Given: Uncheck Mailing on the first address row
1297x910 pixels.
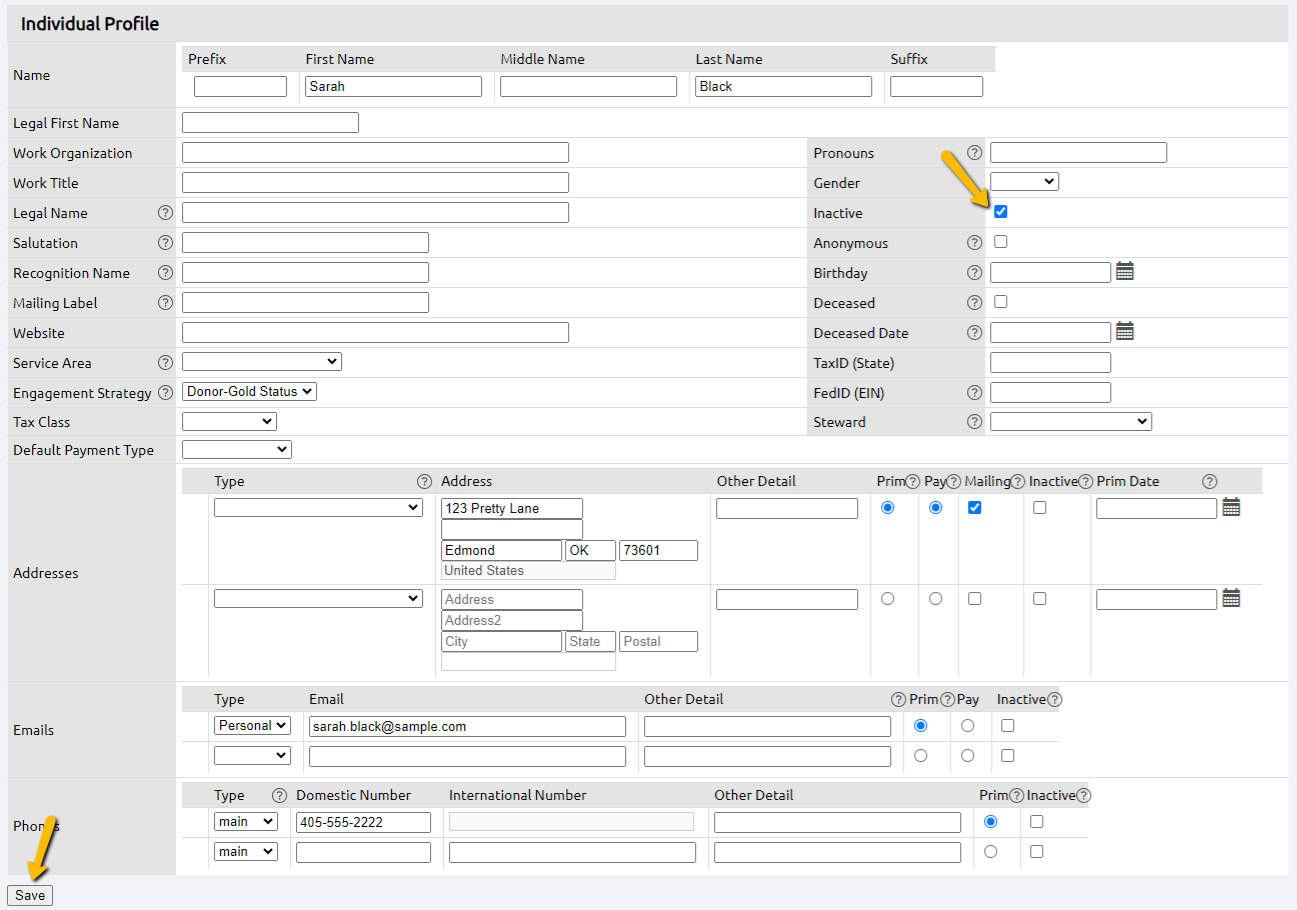Looking at the screenshot, I should 975,507.
